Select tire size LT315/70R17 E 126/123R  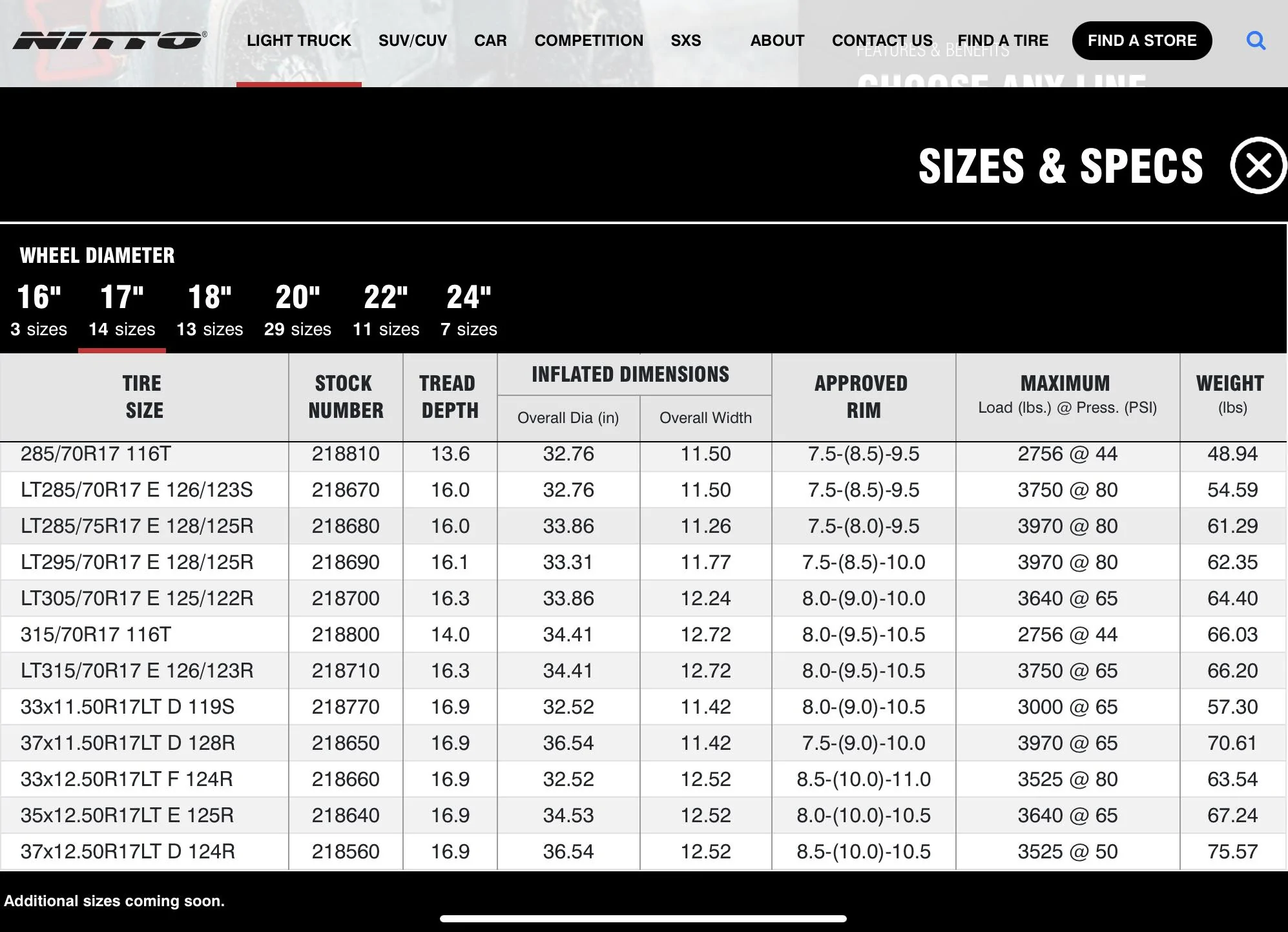[137, 671]
